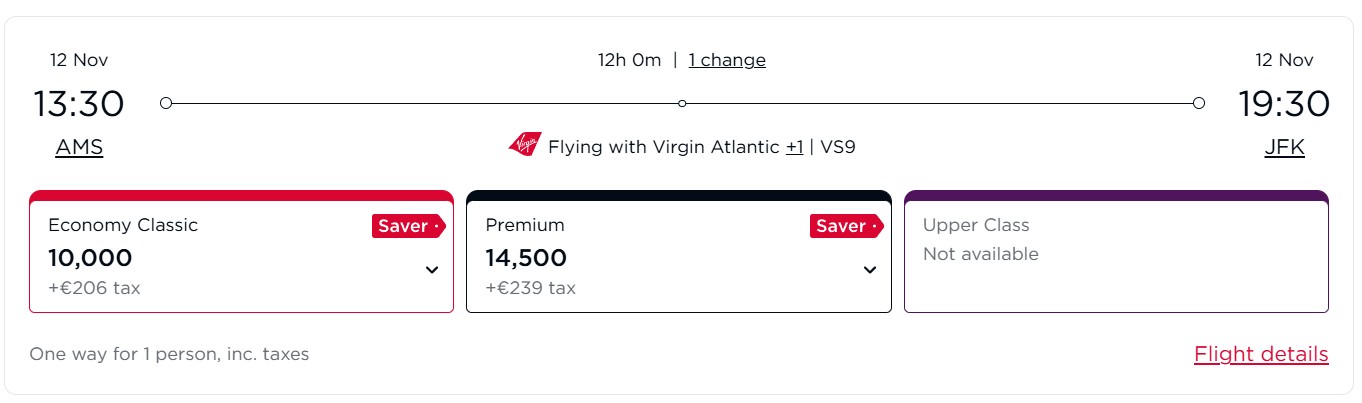Viewport: 1362px width, 403px height.
Task: Open the Flight details link
Action: 1260,354
